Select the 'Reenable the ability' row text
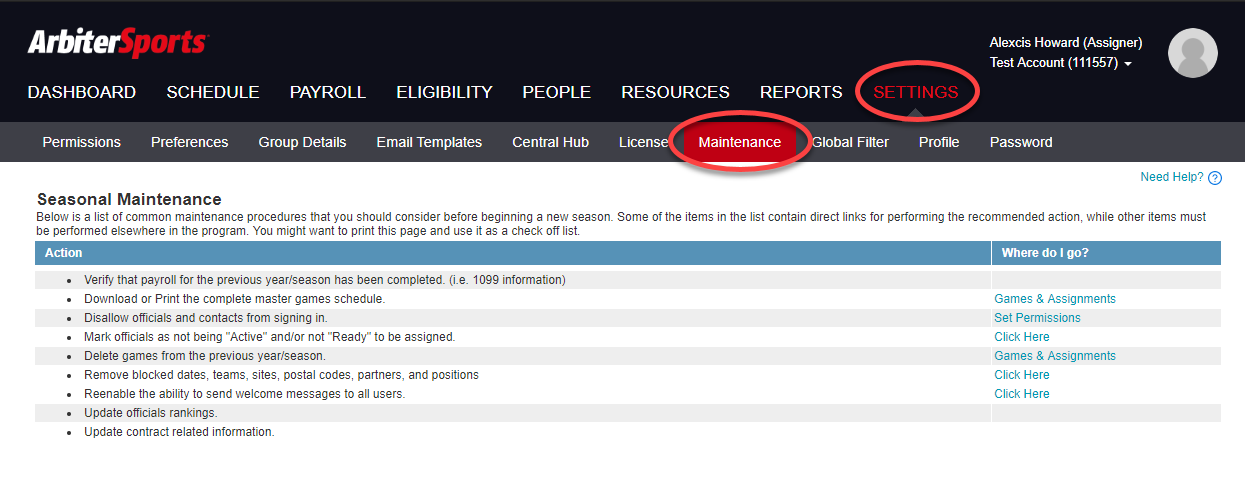This screenshot has height=481, width=1245. coord(245,394)
